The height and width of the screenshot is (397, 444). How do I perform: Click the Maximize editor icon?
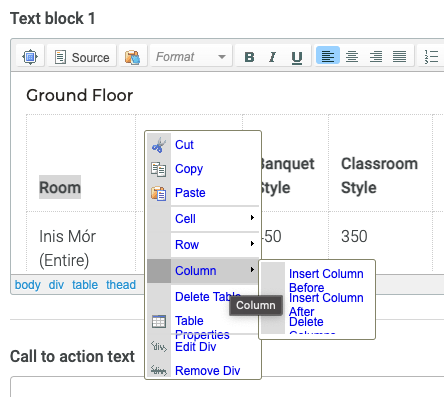coord(30,57)
